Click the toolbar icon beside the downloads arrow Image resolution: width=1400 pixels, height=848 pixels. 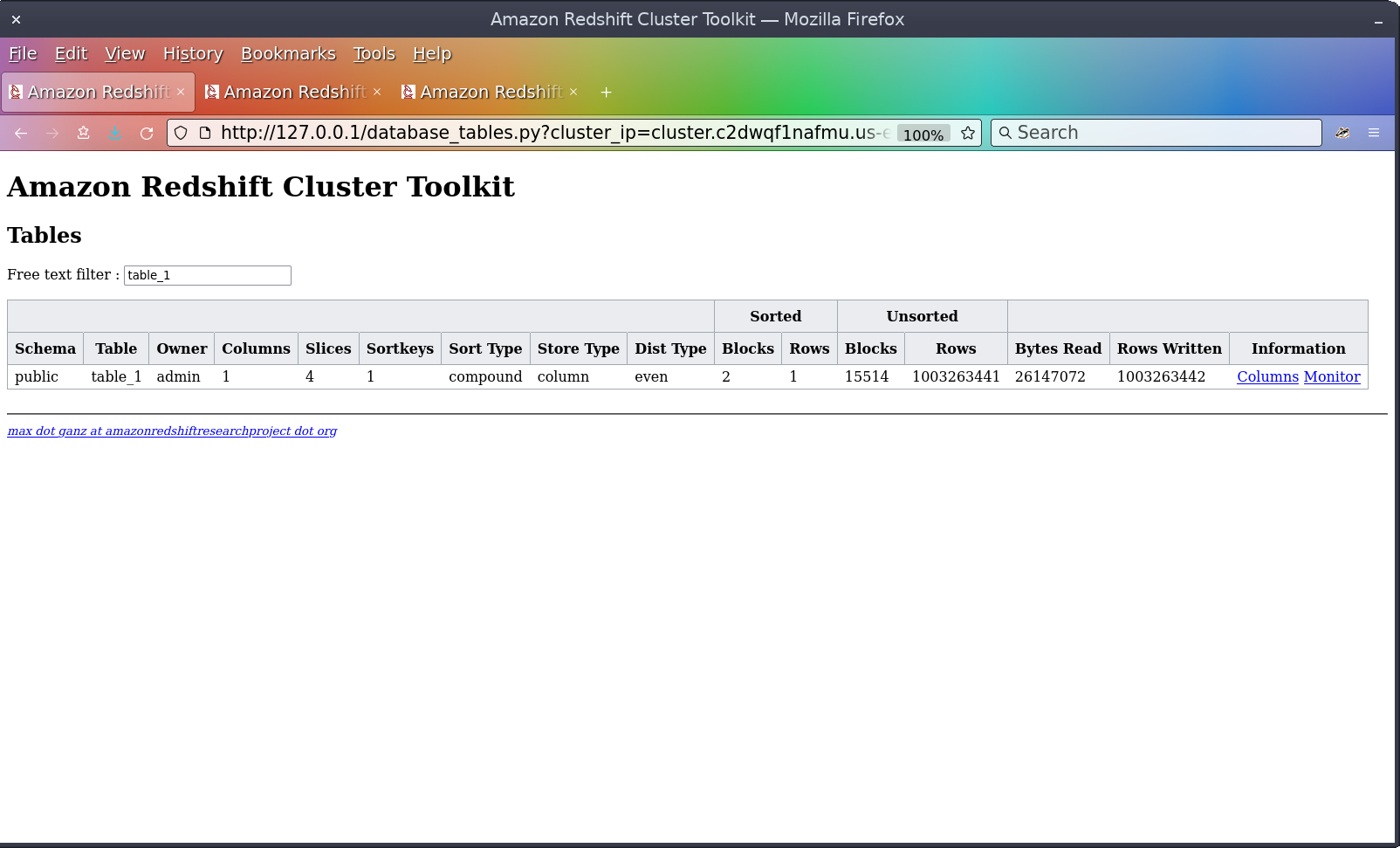(84, 133)
